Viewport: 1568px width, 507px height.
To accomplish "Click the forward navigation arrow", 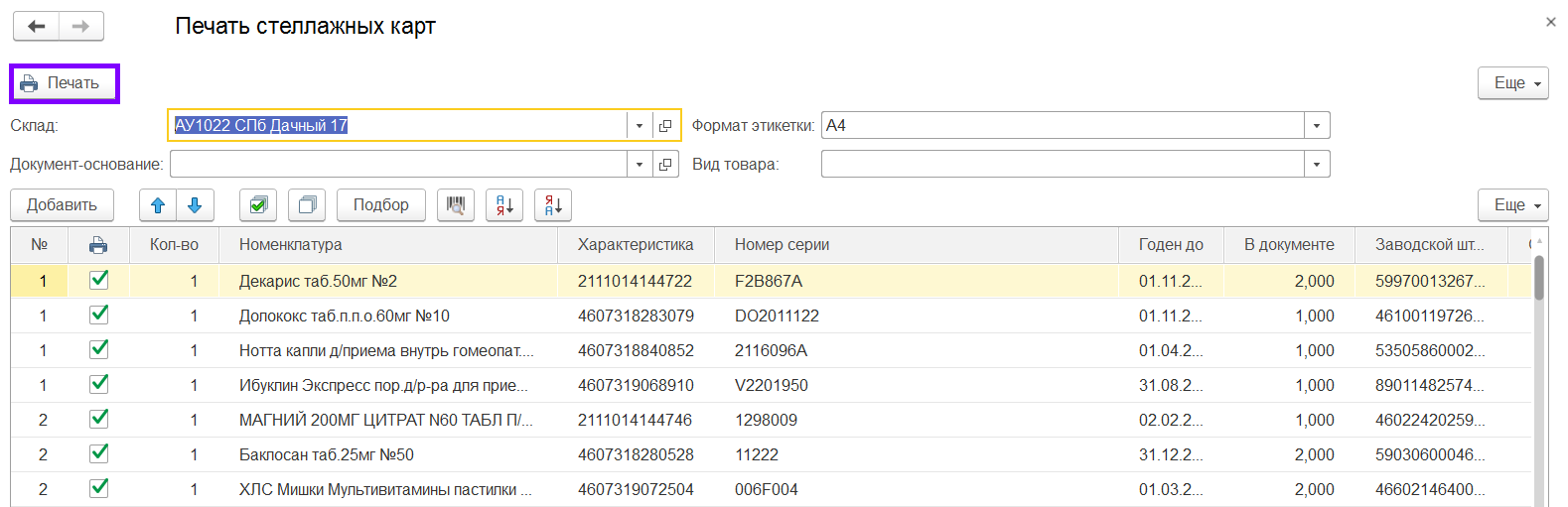I will tap(81, 26).
